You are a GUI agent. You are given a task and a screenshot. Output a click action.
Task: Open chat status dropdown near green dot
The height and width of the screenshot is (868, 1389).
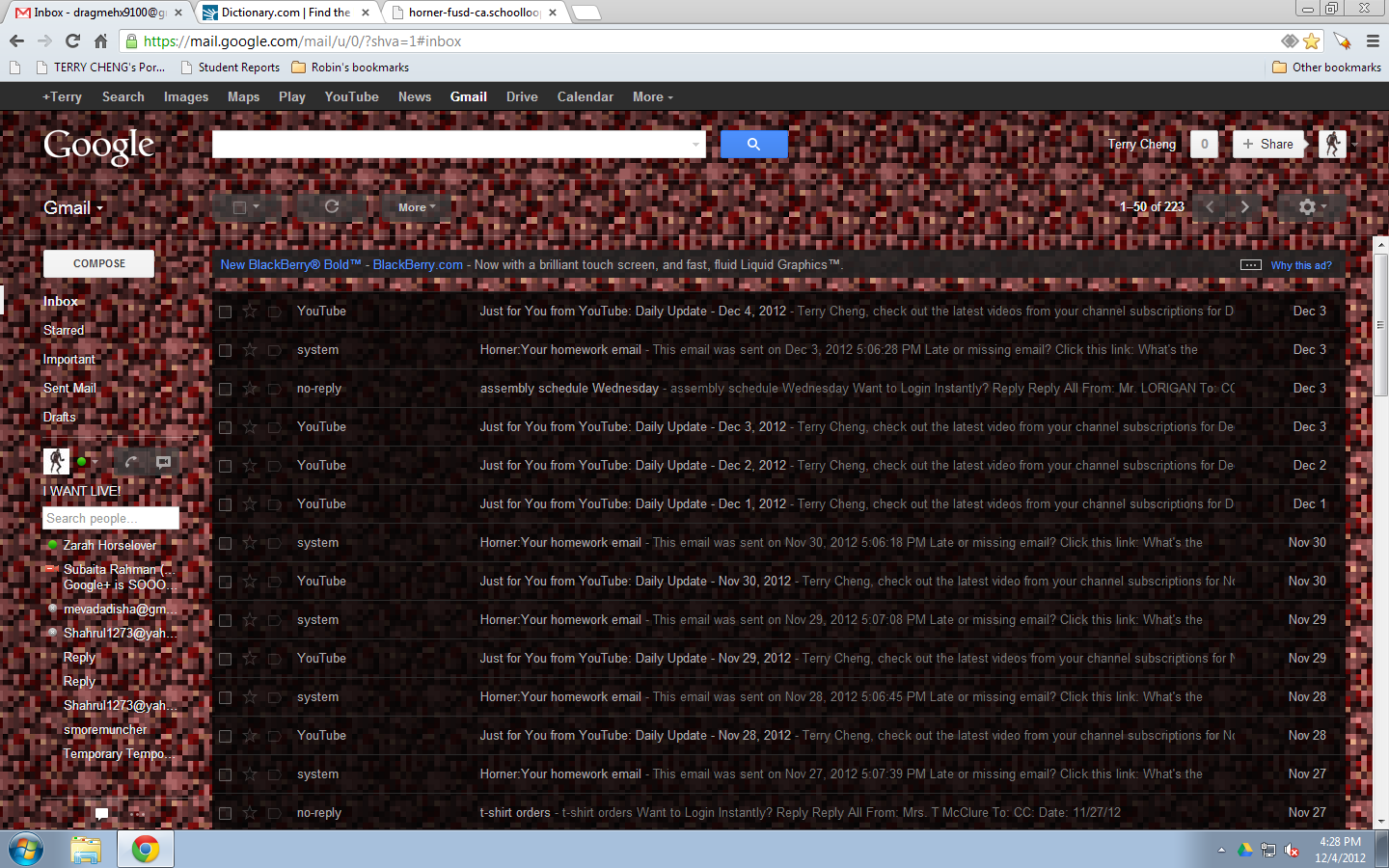[x=94, y=462]
